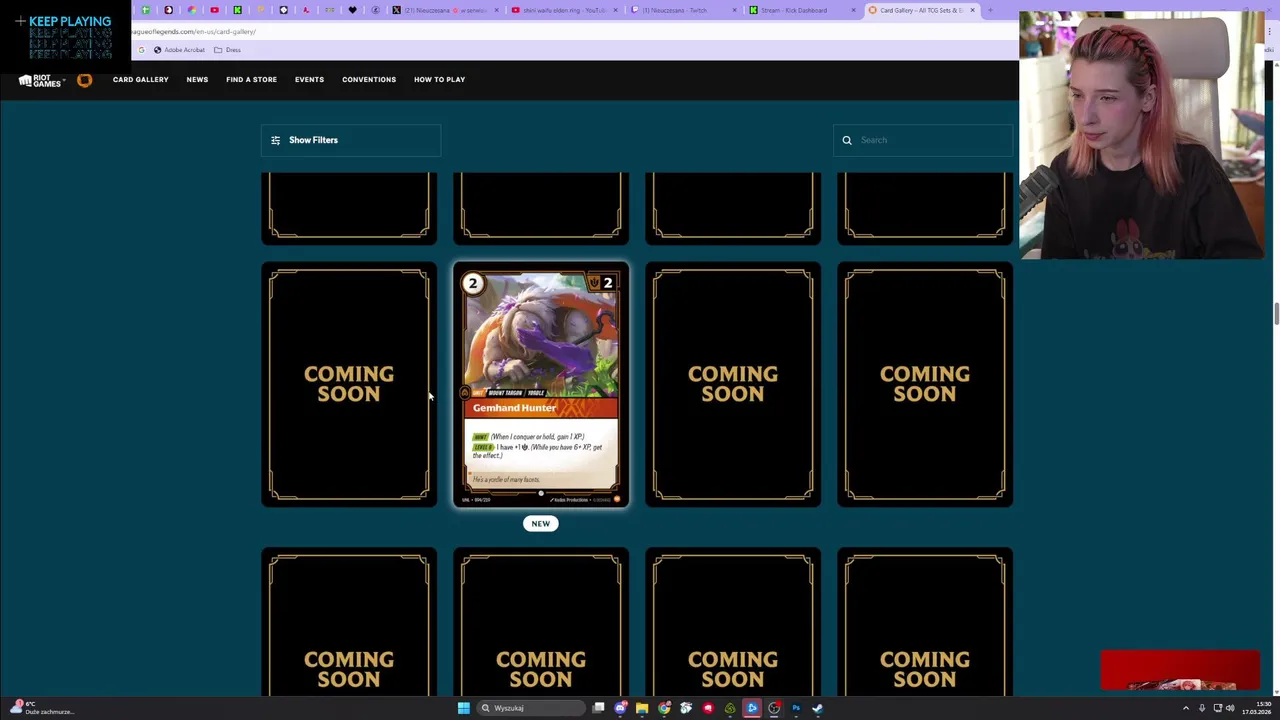Screen dimensions: 1280x720
Task: Click the microphone icon in system tray
Action: tap(1202, 708)
